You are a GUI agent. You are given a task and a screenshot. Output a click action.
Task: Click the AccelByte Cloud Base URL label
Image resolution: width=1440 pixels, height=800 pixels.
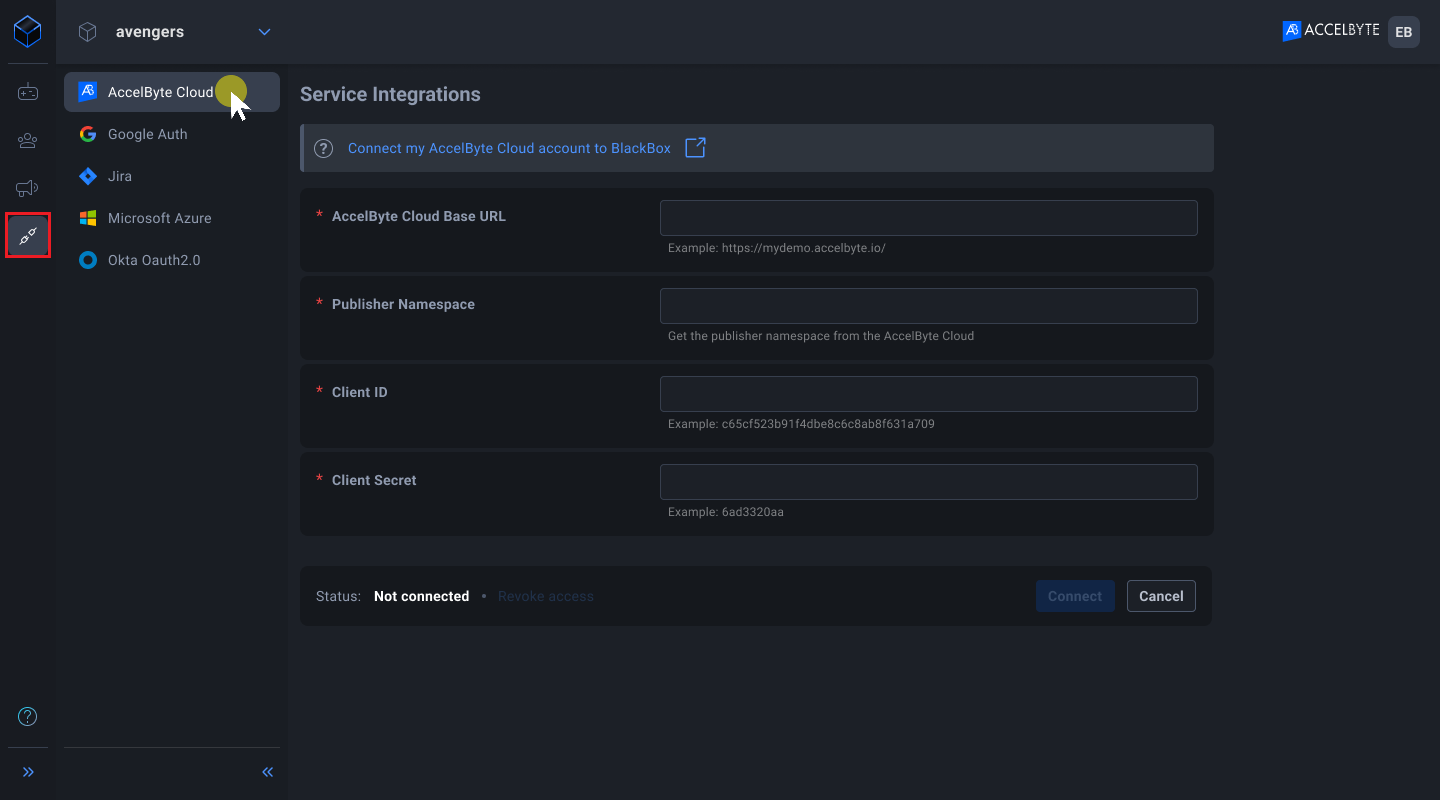click(419, 216)
